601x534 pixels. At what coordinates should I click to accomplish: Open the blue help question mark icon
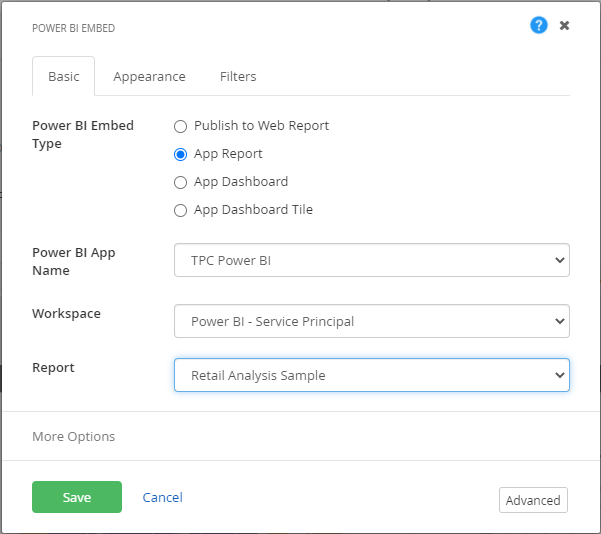click(539, 25)
